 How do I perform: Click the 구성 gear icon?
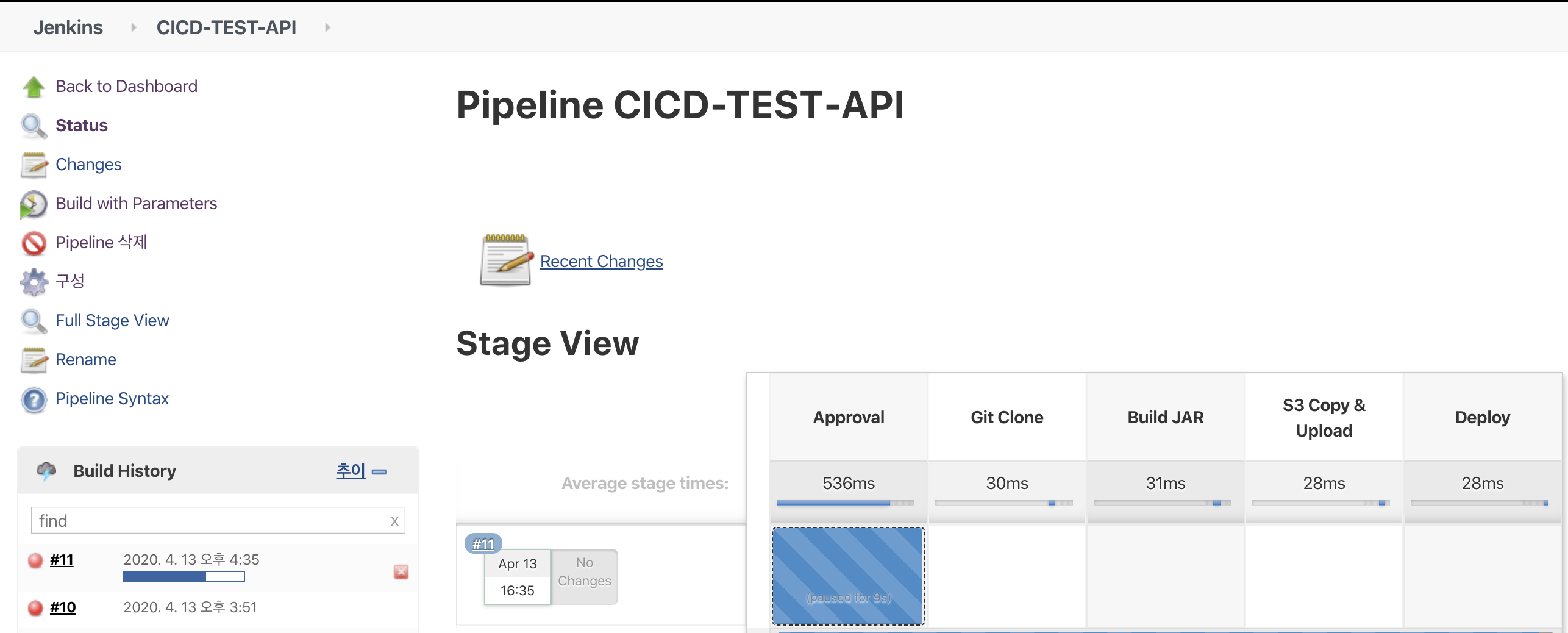34,282
